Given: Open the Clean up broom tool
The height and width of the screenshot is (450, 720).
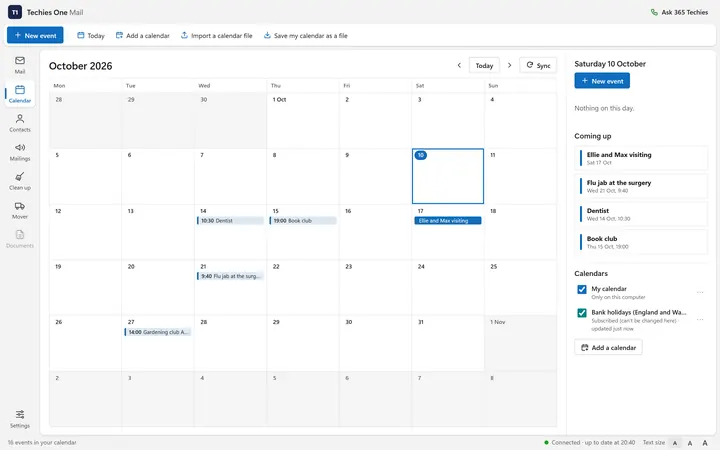Looking at the screenshot, I should pyautogui.click(x=20, y=181).
